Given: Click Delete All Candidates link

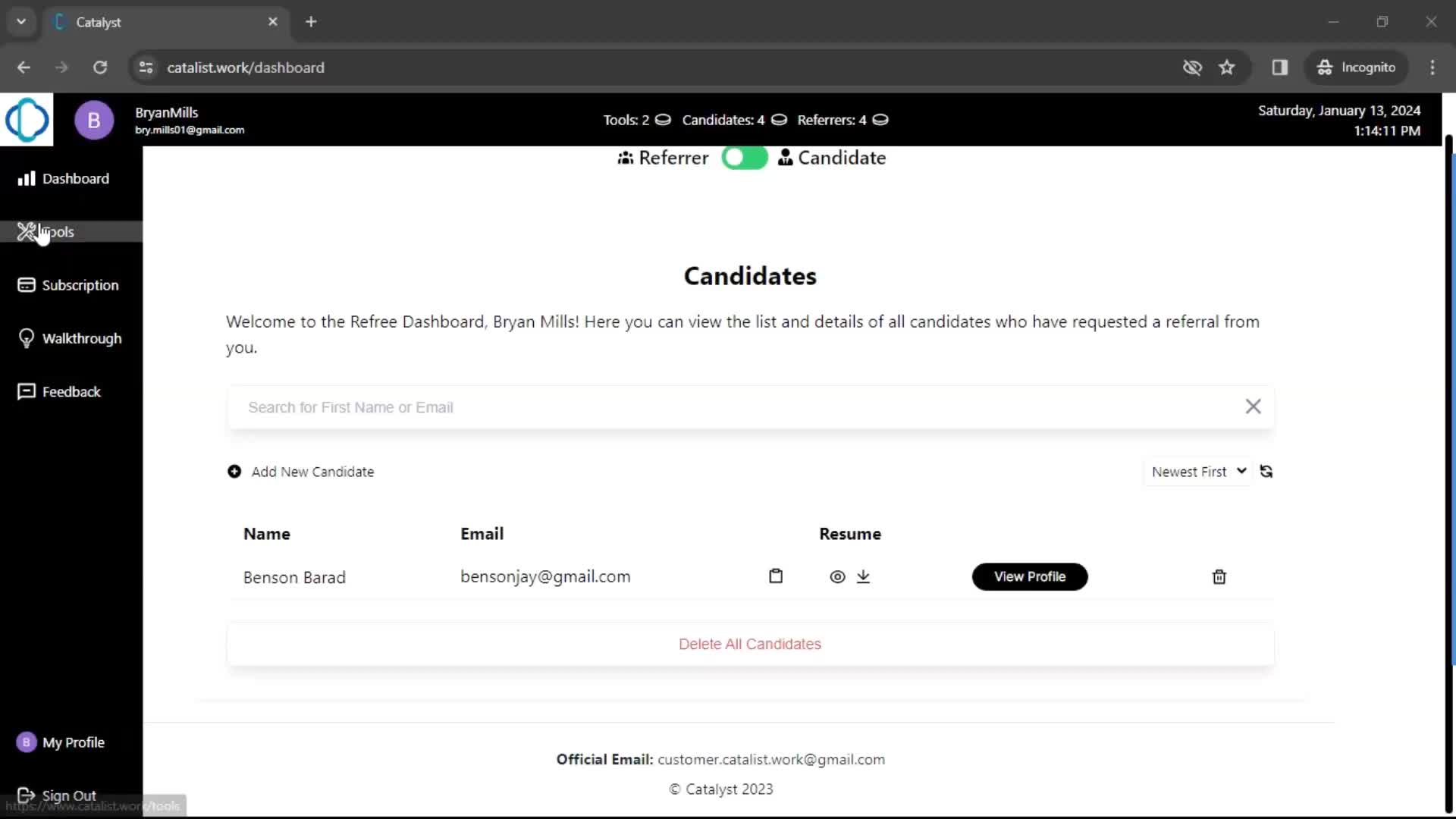Looking at the screenshot, I should [750, 643].
